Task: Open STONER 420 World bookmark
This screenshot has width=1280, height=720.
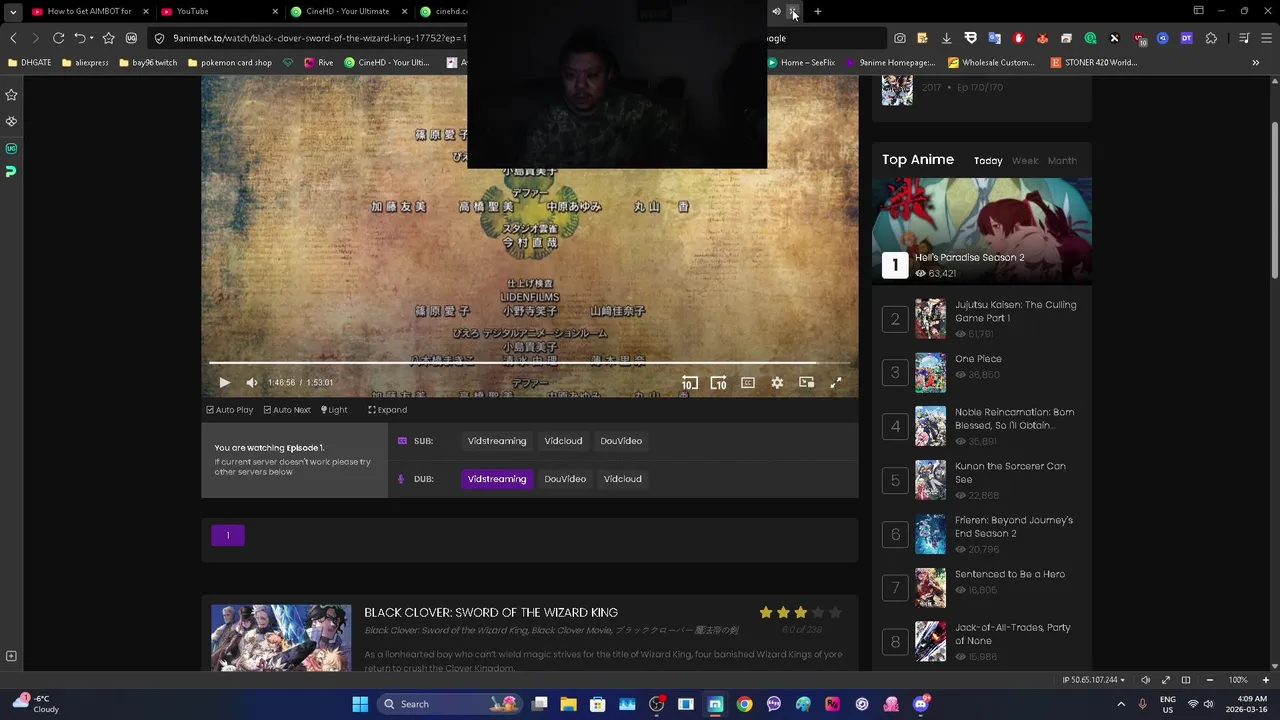Action: pos(1094,63)
